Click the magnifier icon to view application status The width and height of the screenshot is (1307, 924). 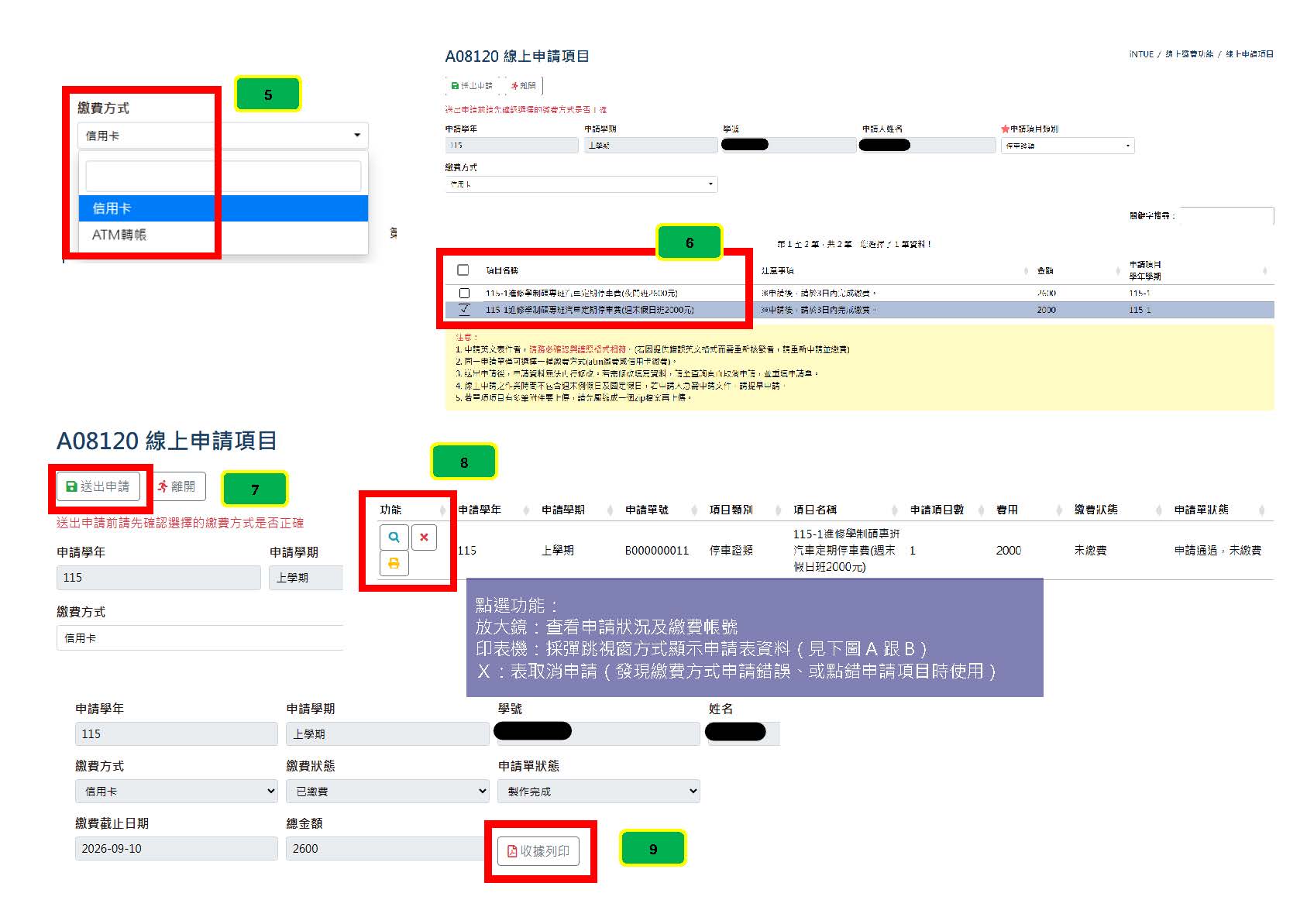click(394, 537)
